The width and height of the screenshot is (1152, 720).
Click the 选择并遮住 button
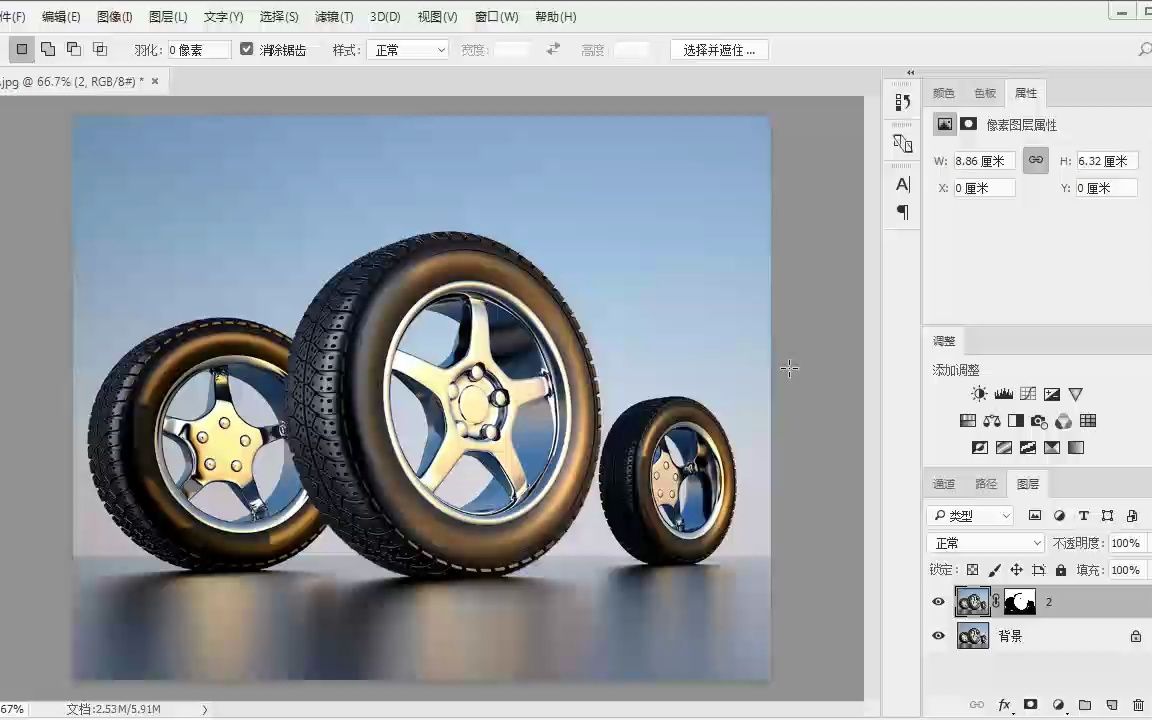(719, 49)
